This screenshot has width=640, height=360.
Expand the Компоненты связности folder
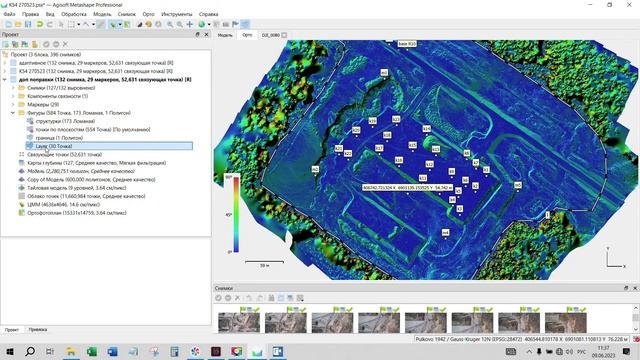pyautogui.click(x=13, y=96)
